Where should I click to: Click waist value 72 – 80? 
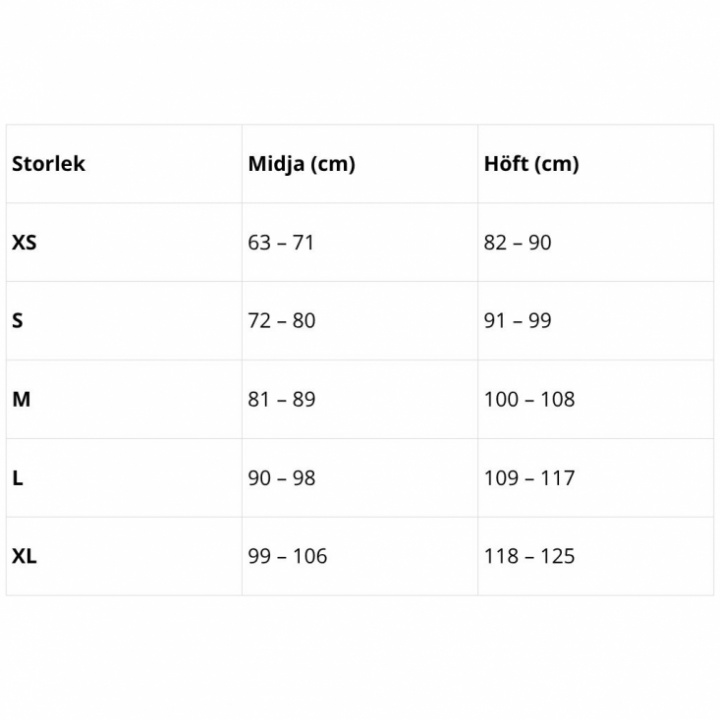tap(281, 321)
